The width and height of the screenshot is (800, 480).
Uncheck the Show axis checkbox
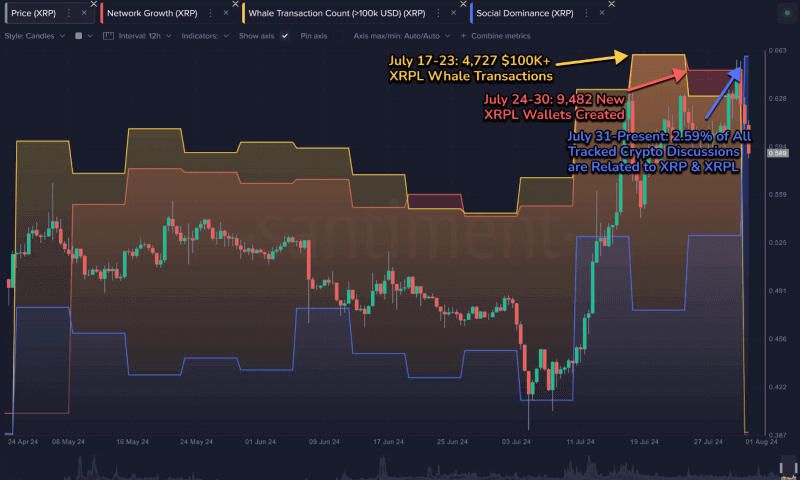(285, 36)
